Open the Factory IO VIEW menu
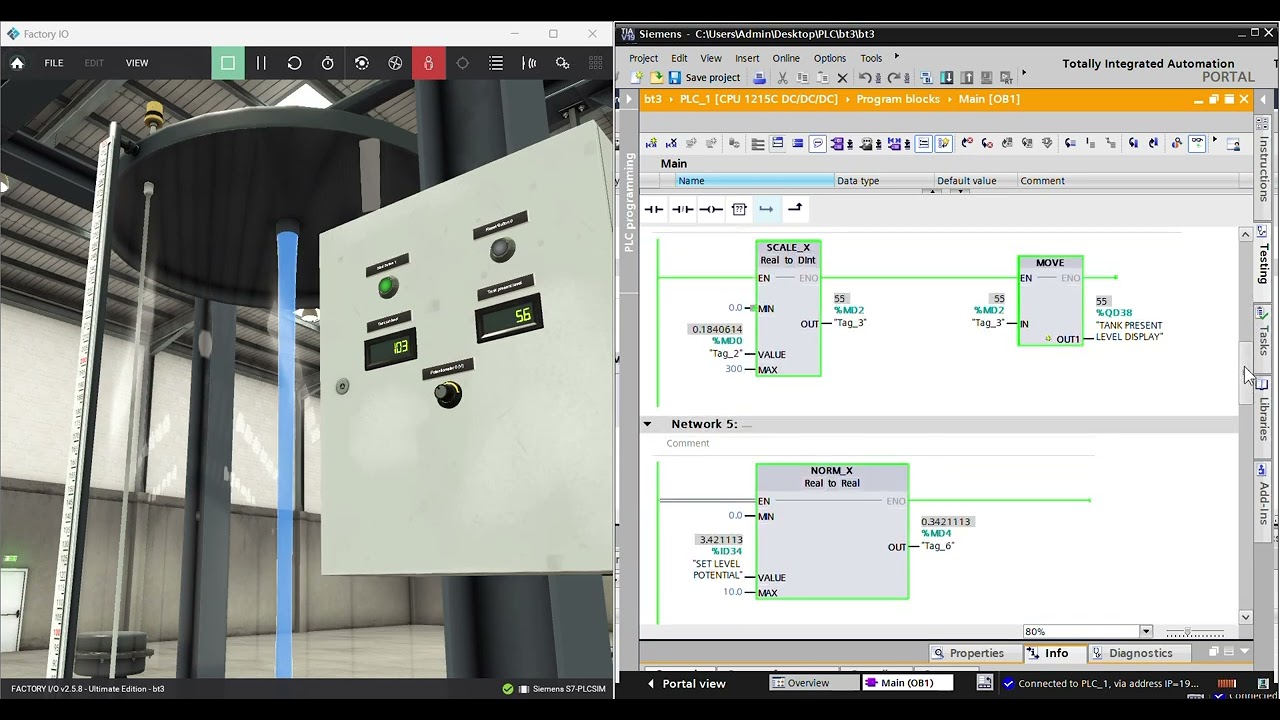The image size is (1280, 720). click(x=137, y=63)
